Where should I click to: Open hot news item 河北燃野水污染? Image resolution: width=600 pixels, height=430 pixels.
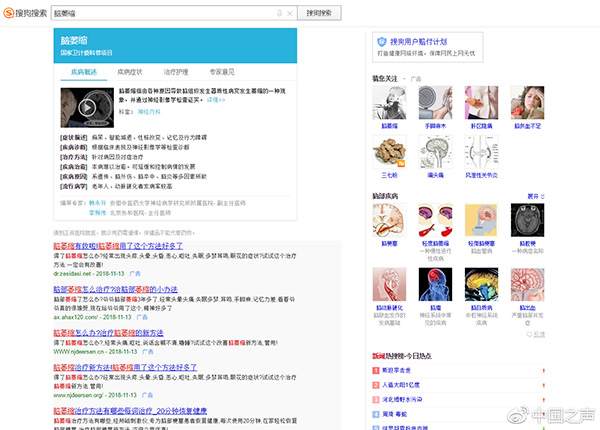click(402, 399)
